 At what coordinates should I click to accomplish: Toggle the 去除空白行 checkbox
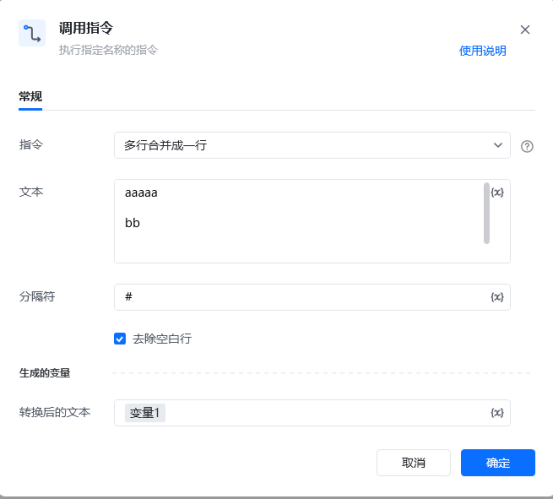pyautogui.click(x=120, y=339)
